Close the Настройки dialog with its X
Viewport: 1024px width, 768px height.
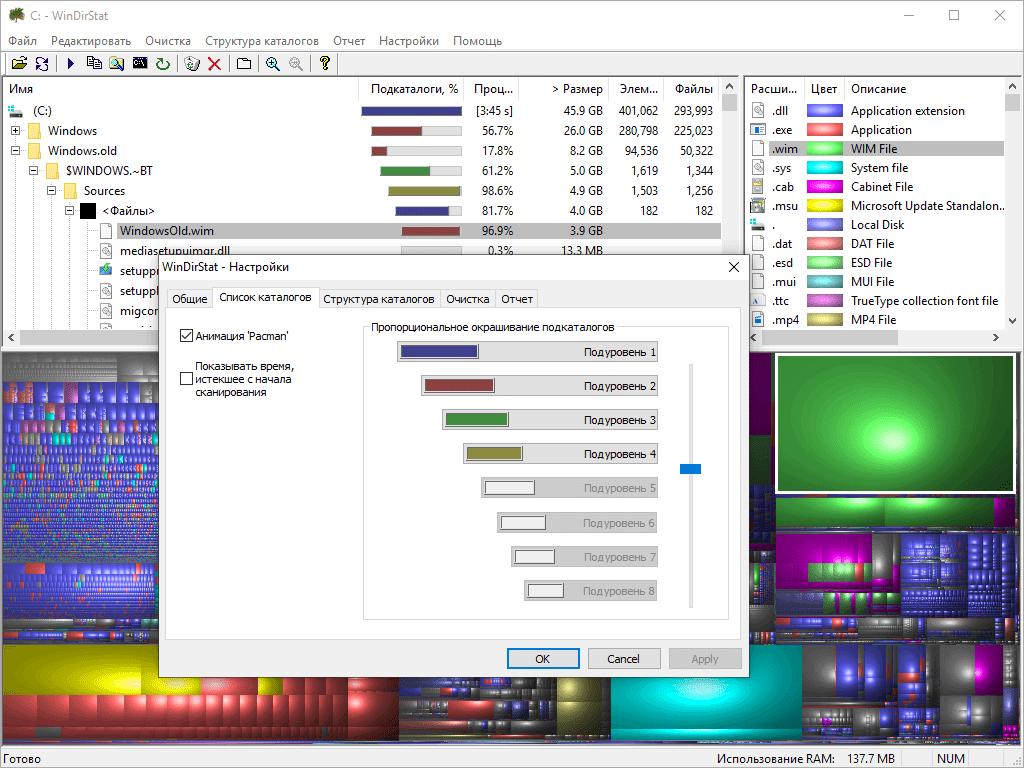[734, 267]
